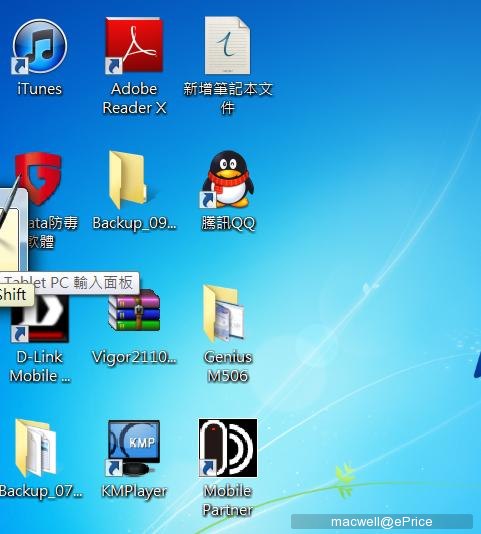
Task: Select the D-Link Mobile shortcut icon
Action: [40, 319]
